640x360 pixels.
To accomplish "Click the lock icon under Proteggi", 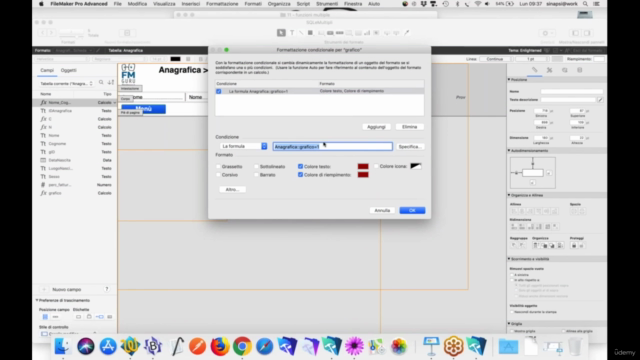I will (x=574, y=245).
